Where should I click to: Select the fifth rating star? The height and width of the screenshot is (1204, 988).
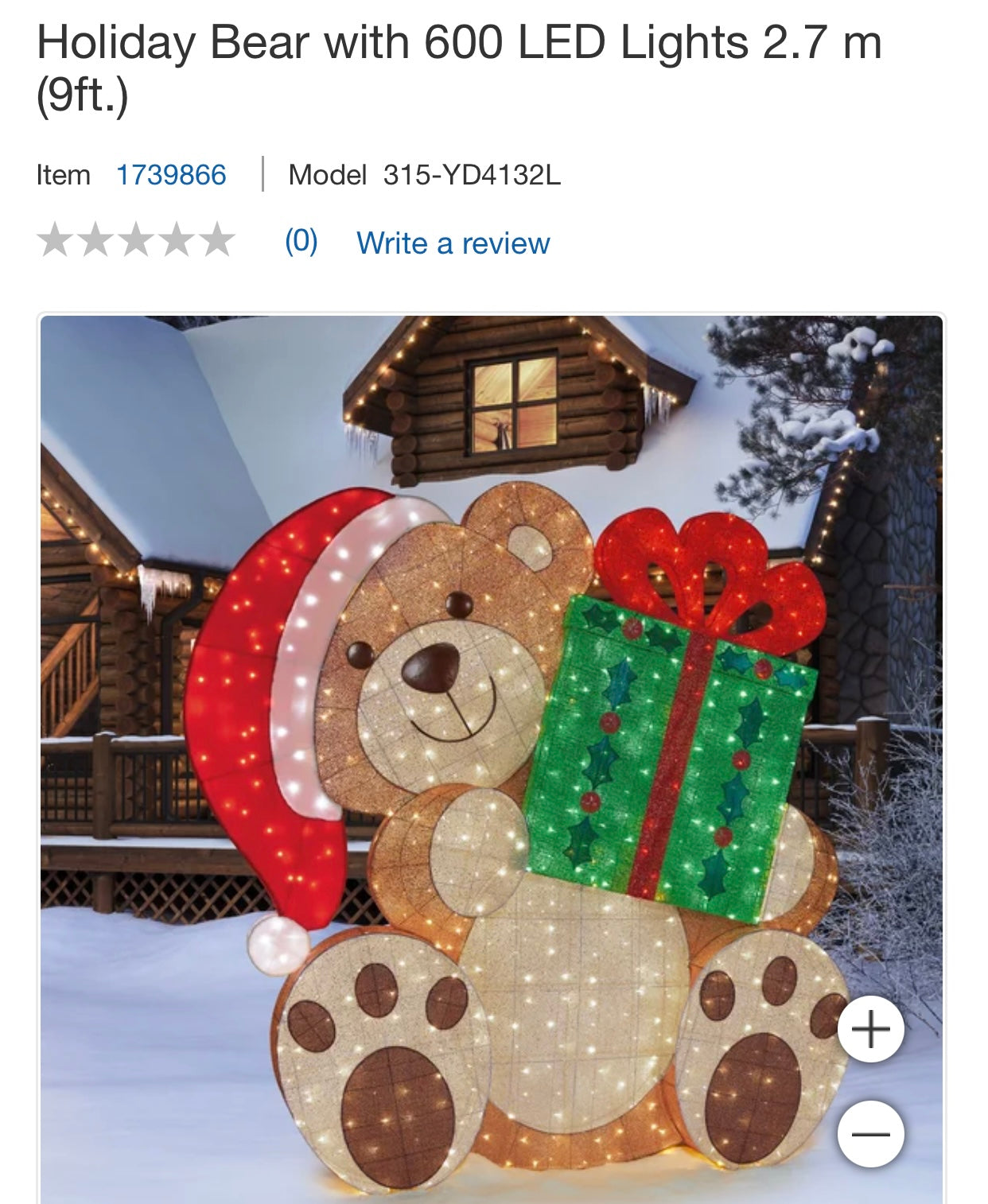(x=217, y=240)
